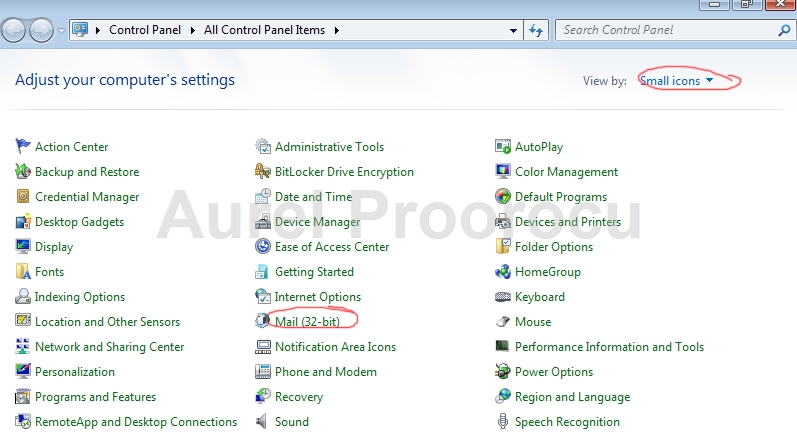Open the Internet Options link

(318, 297)
